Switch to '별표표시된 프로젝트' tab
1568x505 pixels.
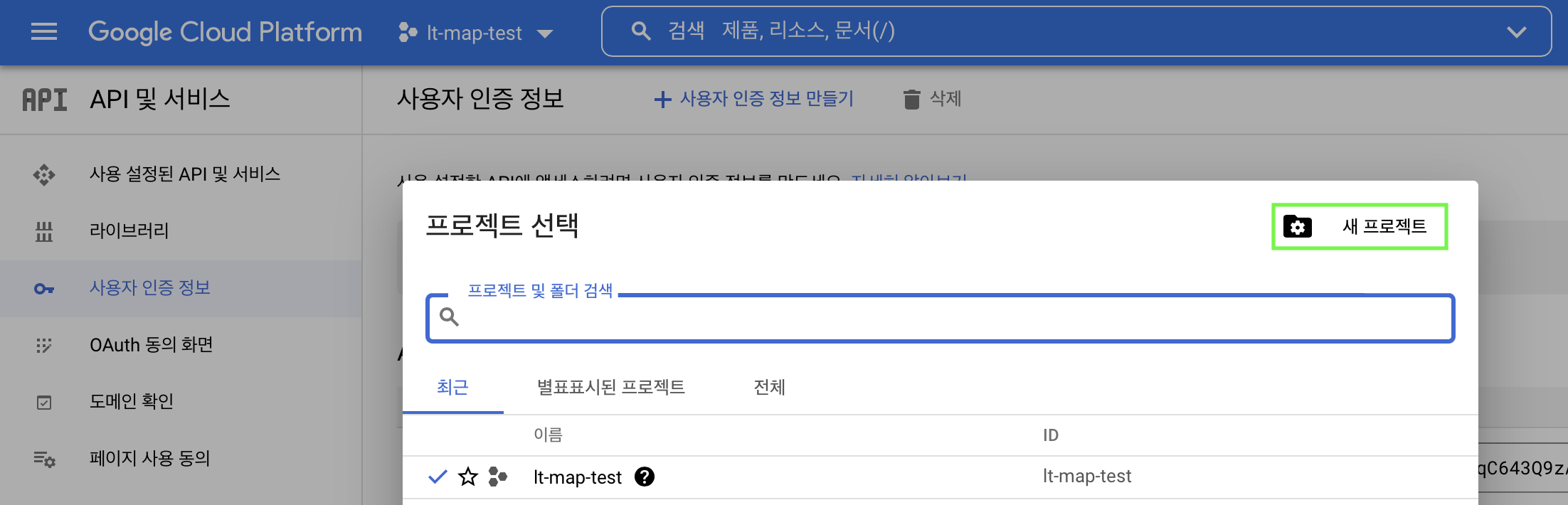pos(611,388)
